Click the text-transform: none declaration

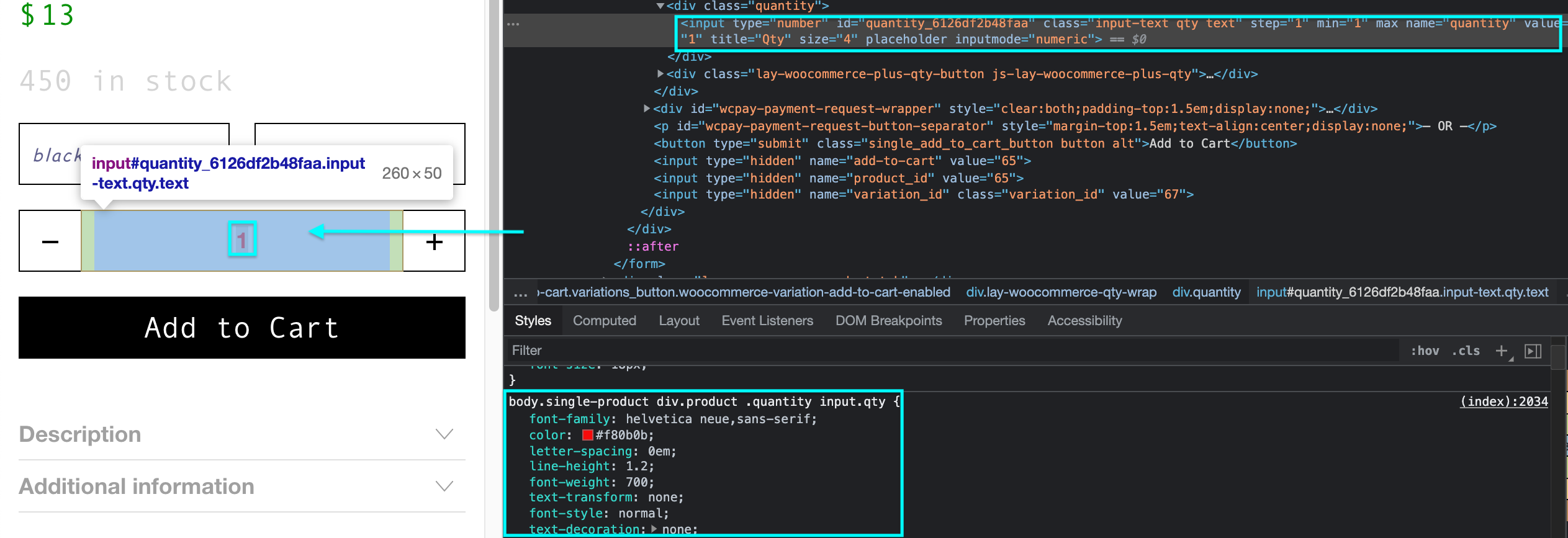606,497
